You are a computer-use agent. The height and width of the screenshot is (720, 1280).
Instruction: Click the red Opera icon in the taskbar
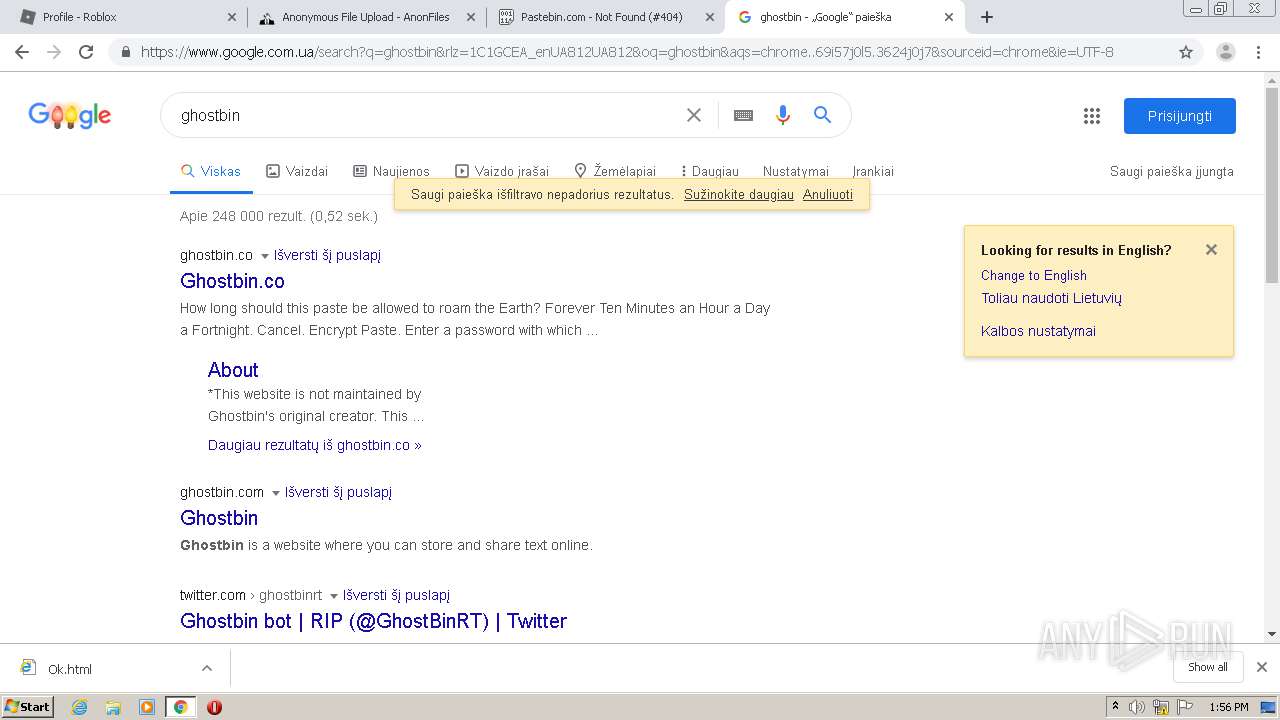[x=214, y=707]
